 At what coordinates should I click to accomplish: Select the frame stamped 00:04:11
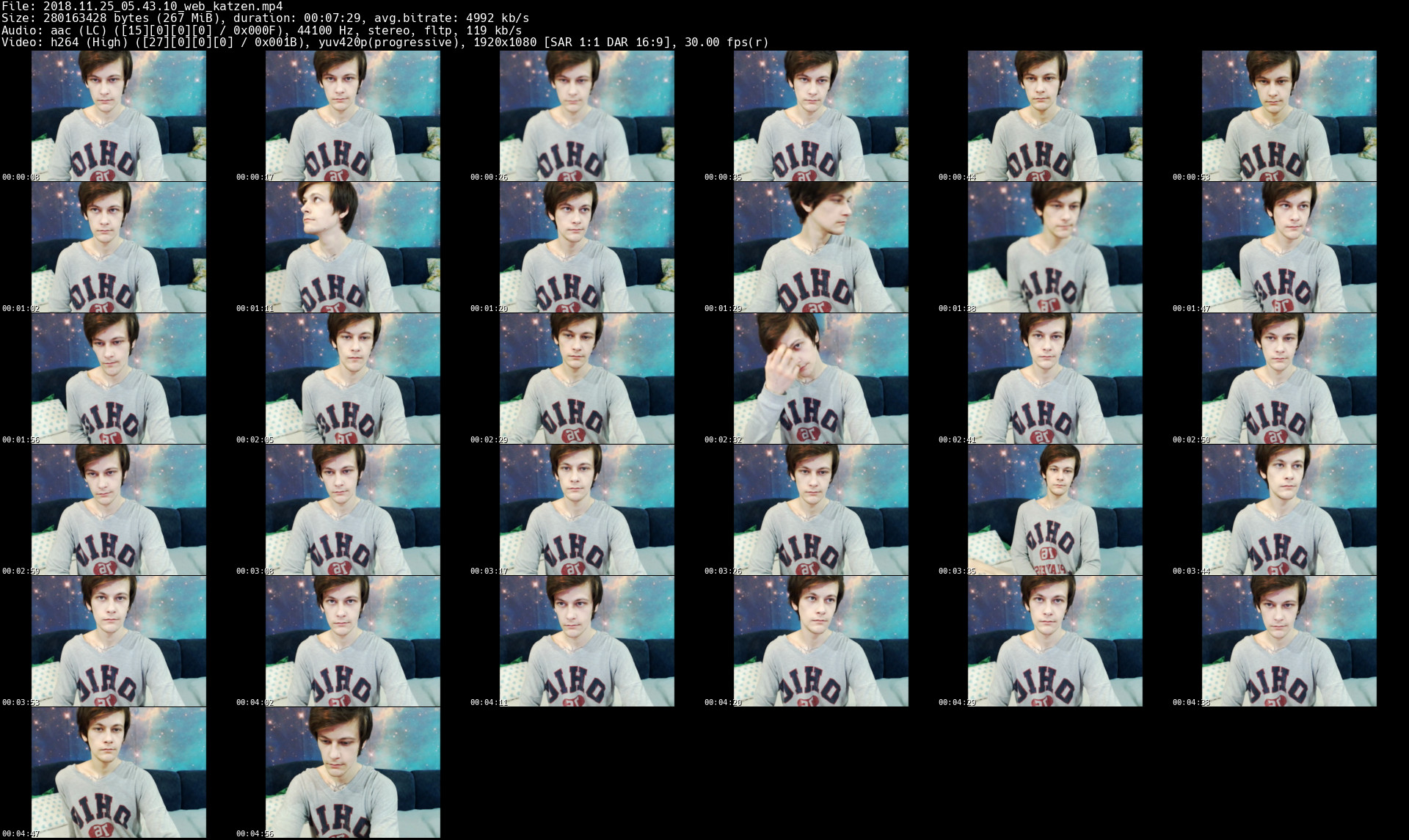pos(586,641)
